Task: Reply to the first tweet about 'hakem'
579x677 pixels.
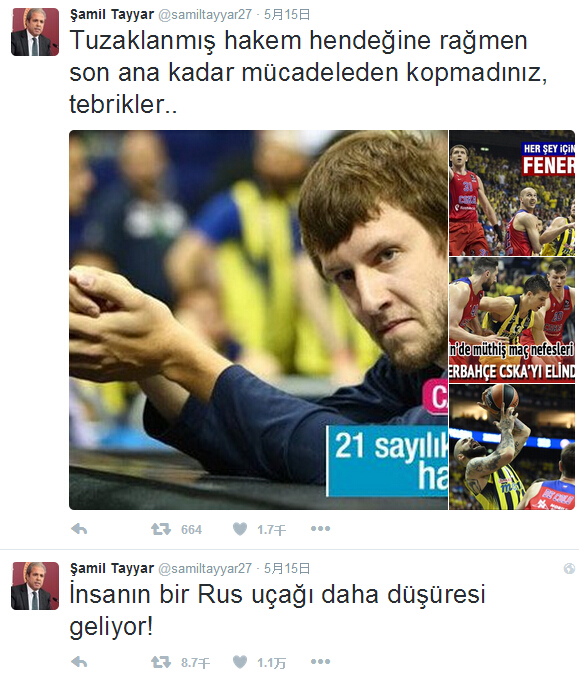Action: point(79,529)
